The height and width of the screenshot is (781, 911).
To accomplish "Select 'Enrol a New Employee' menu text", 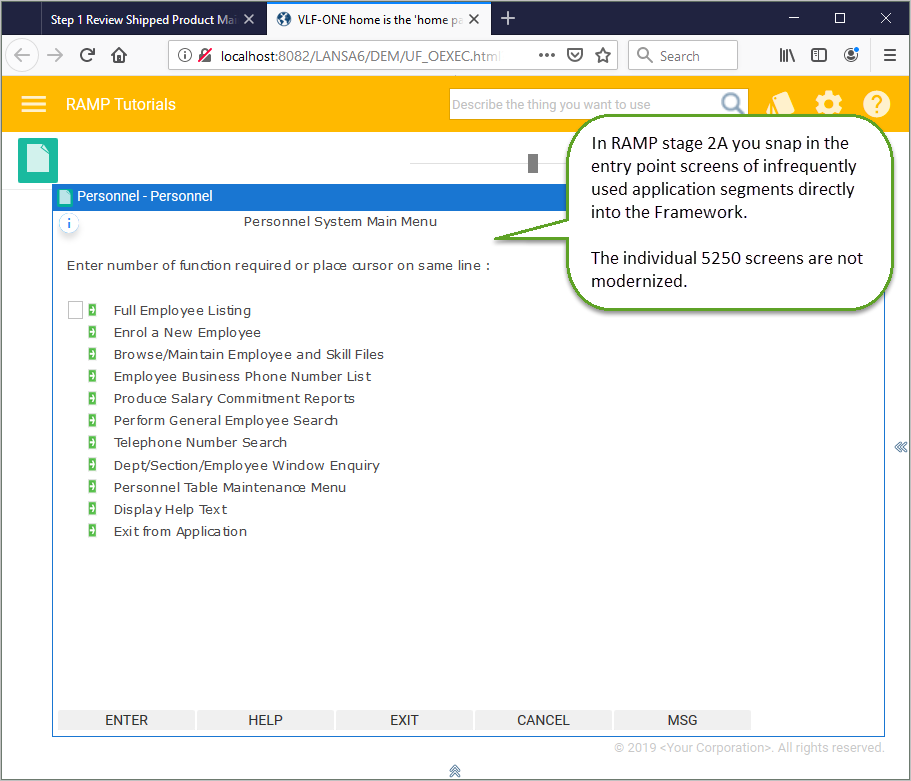I will pyautogui.click(x=187, y=332).
